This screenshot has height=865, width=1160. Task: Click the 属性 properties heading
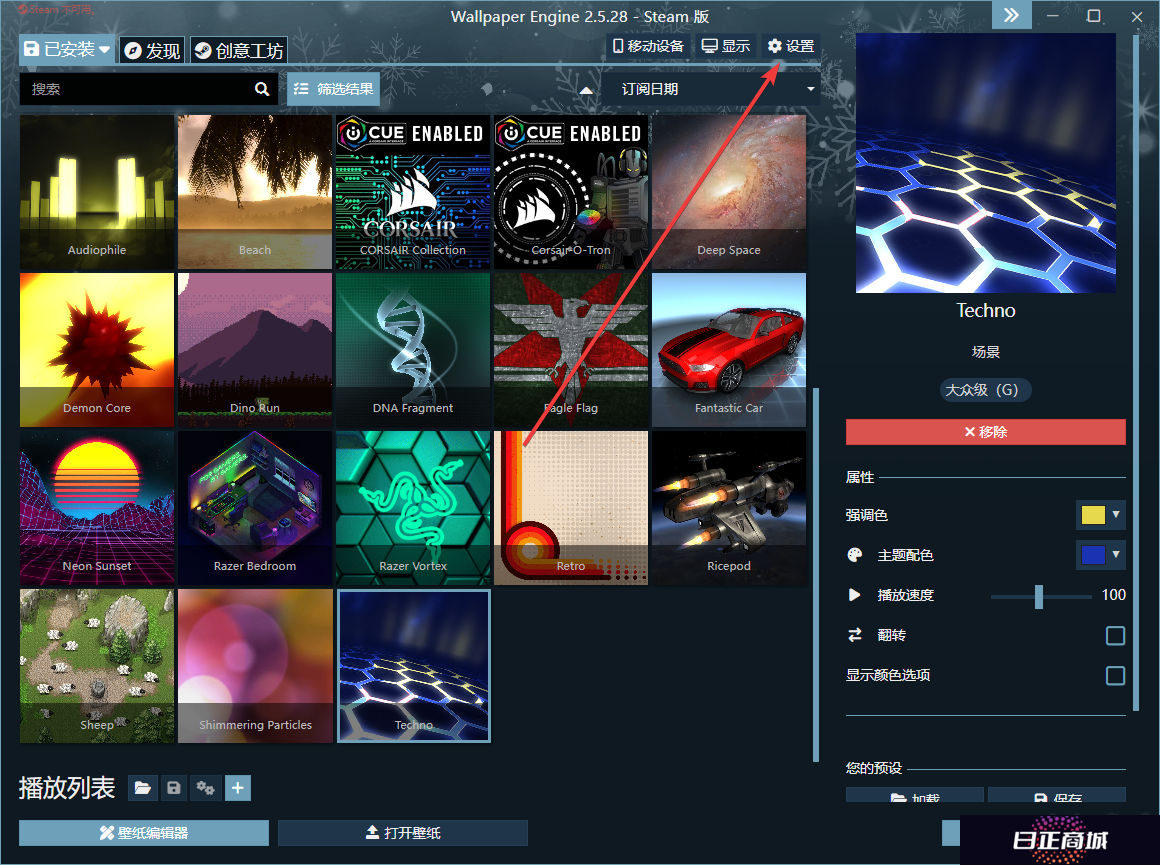point(860,477)
